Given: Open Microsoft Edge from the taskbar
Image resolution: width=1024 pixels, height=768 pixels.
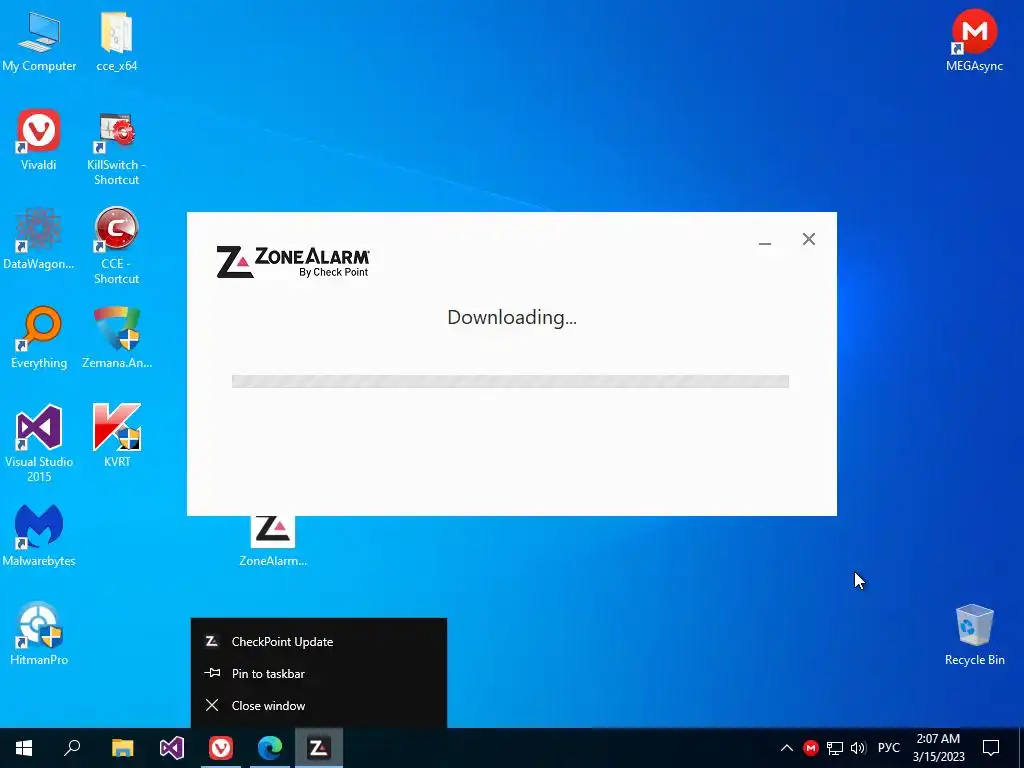Looking at the screenshot, I should pyautogui.click(x=270, y=748).
